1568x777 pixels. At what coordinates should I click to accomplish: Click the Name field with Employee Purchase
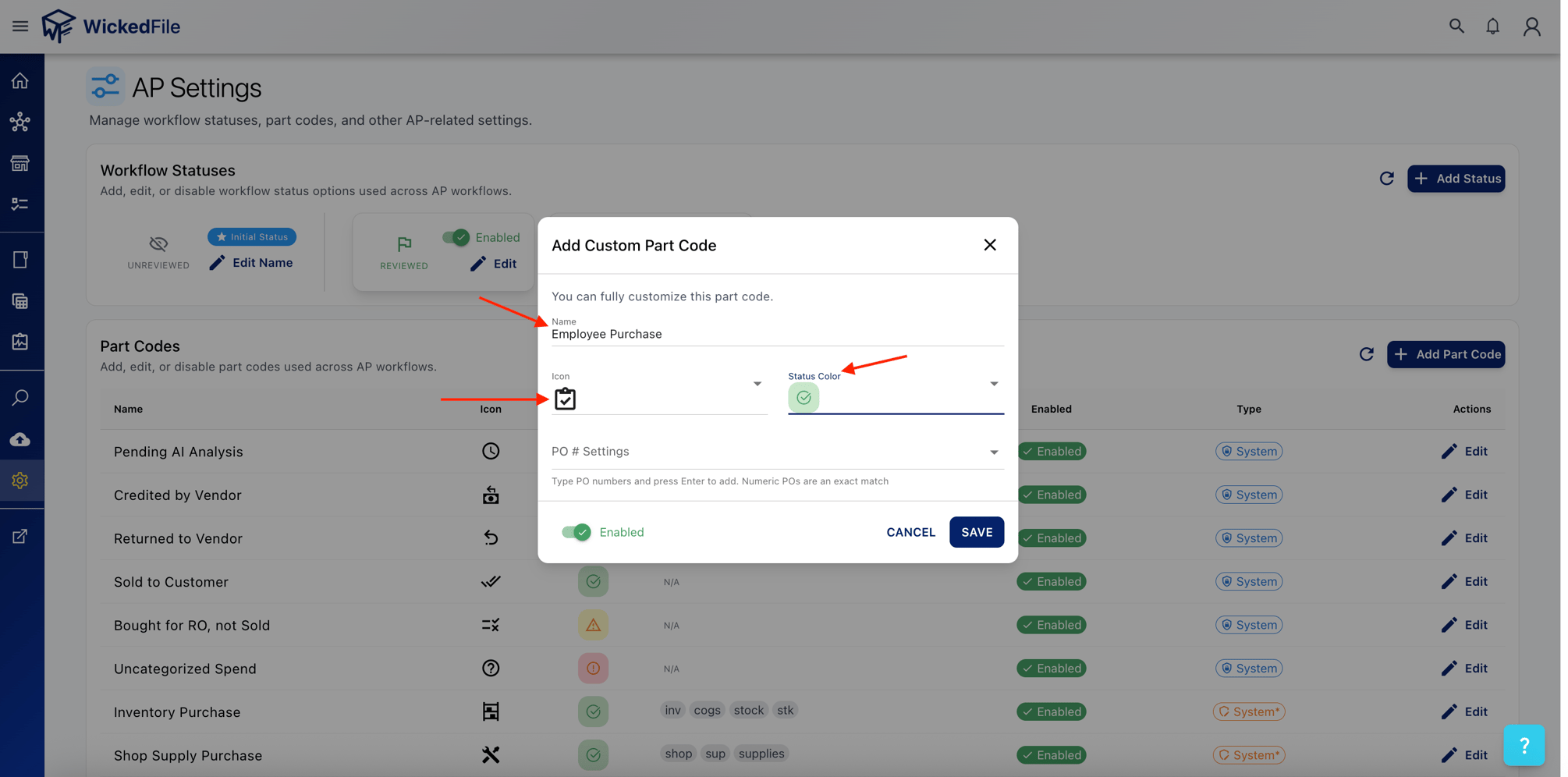pyautogui.click(x=777, y=334)
